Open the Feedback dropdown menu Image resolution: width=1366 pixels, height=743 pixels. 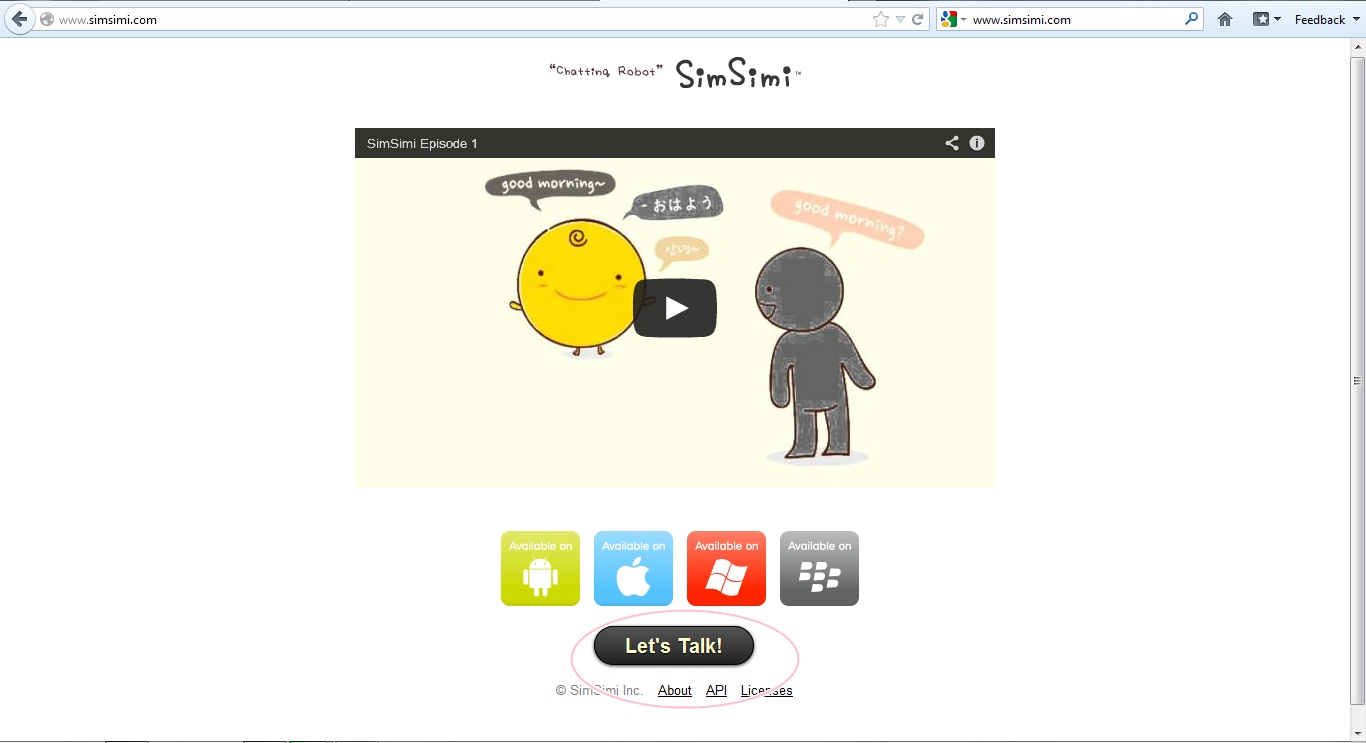click(x=1327, y=19)
